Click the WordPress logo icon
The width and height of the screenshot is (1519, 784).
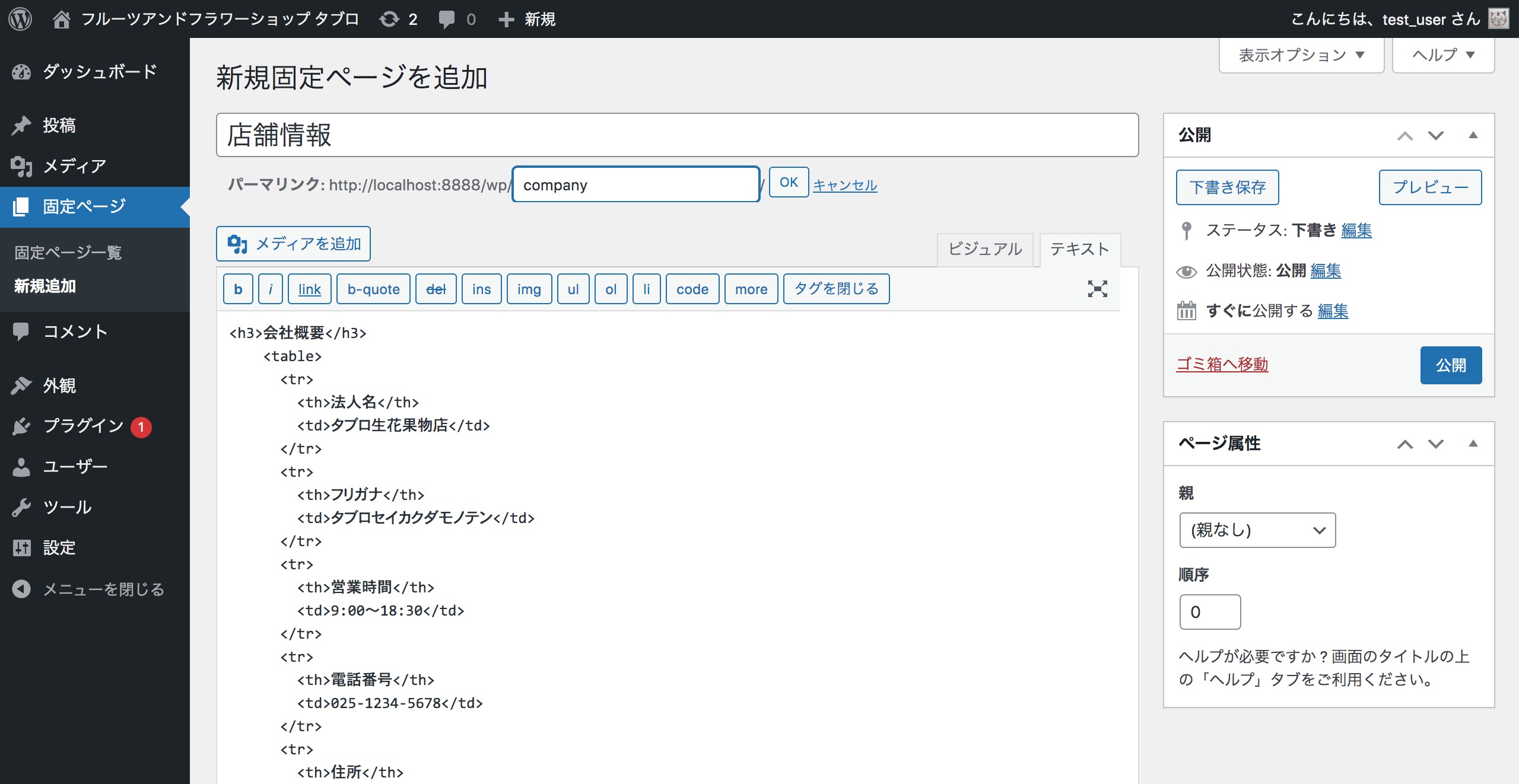click(20, 19)
